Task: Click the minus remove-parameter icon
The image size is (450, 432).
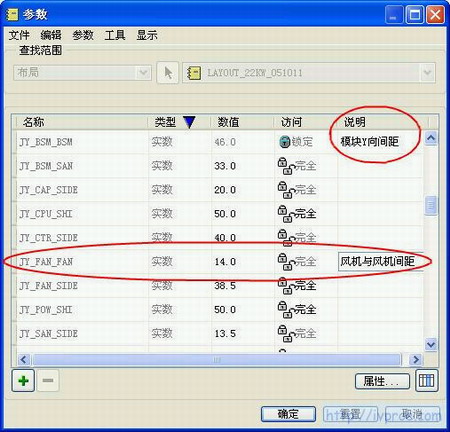Action: (48, 380)
